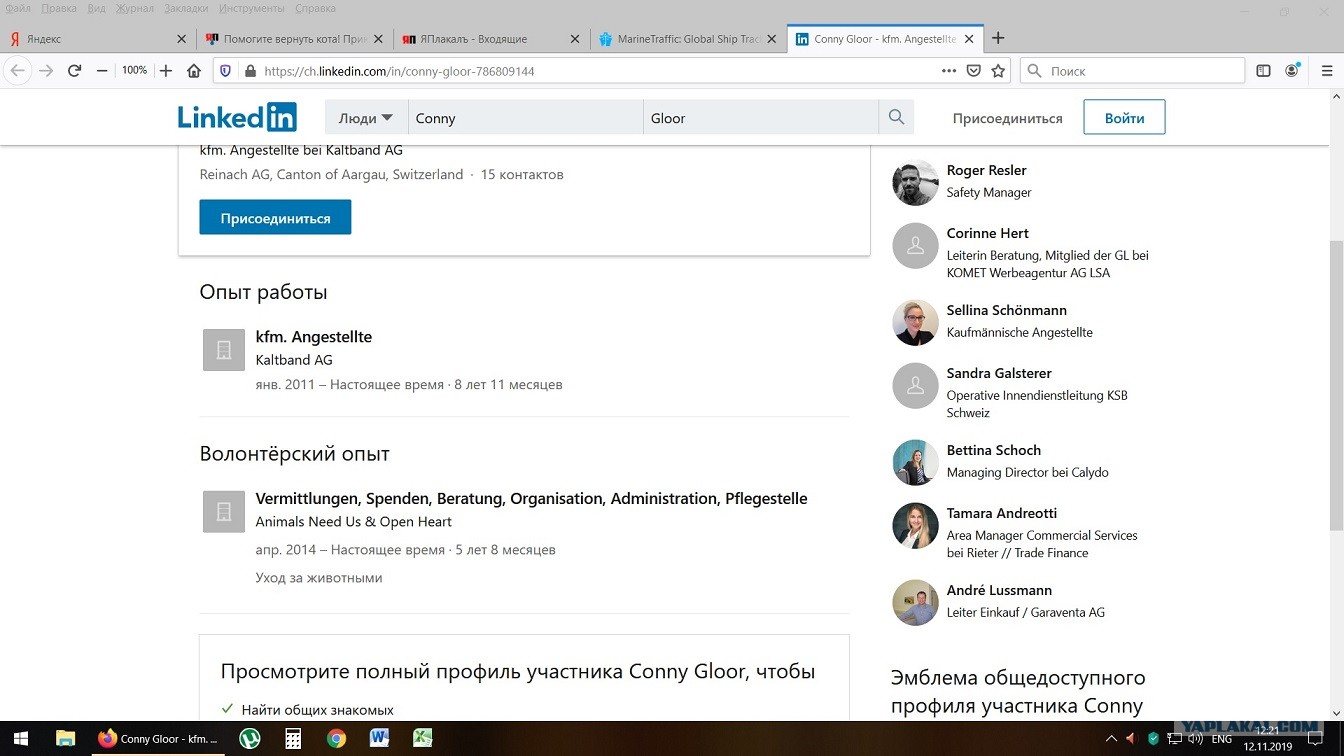1344x756 pixels.
Task: Bookmark this page with the star
Action: [x=998, y=71]
